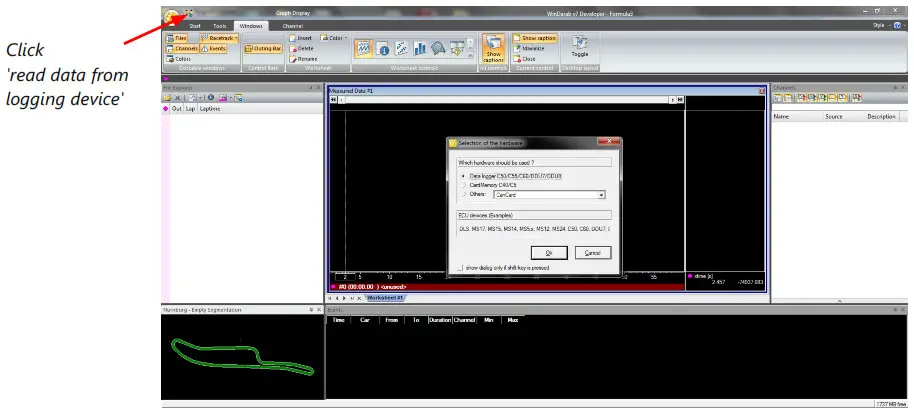Delete the current worksheet
This screenshot has height=414, width=914.
tap(301, 48)
